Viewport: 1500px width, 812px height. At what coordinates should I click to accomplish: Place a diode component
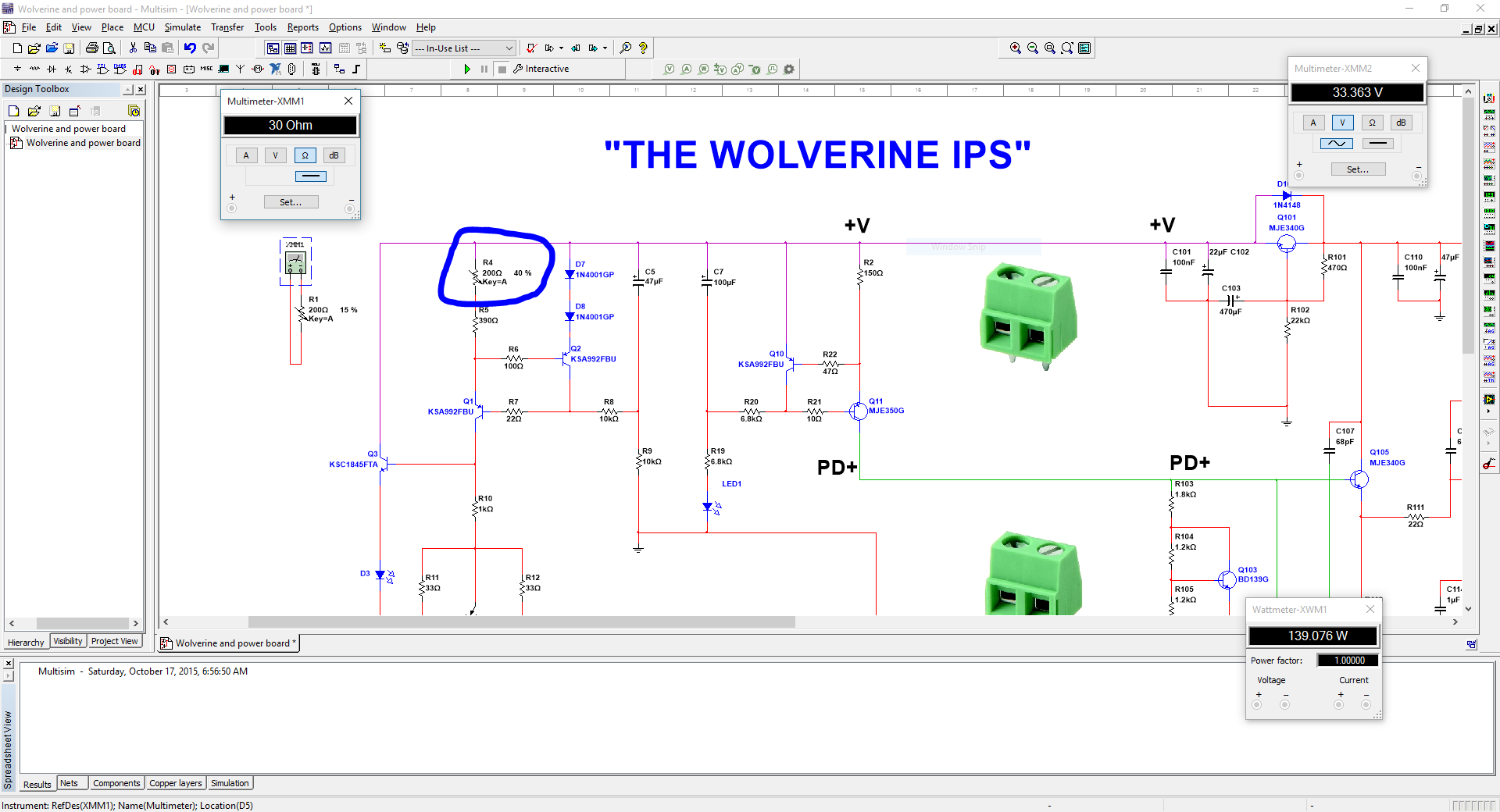click(52, 69)
